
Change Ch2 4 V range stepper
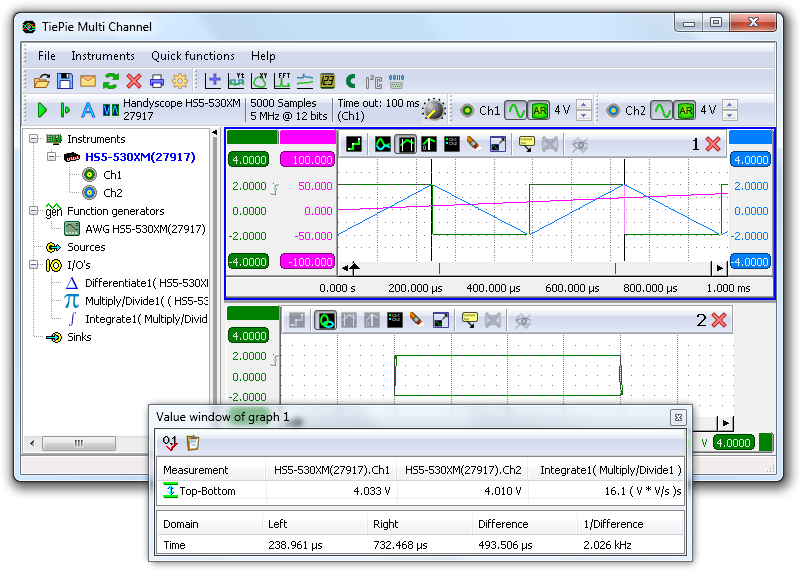pos(730,110)
